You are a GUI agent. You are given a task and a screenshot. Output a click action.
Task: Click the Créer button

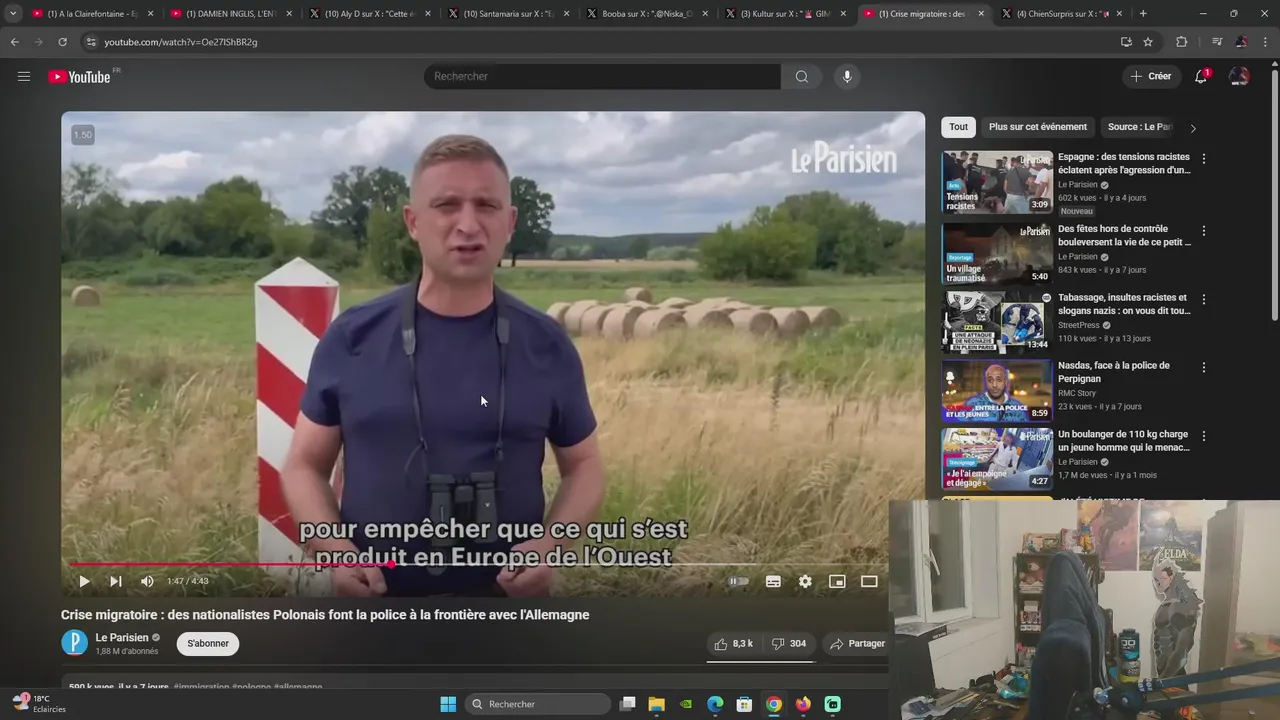tap(1150, 76)
